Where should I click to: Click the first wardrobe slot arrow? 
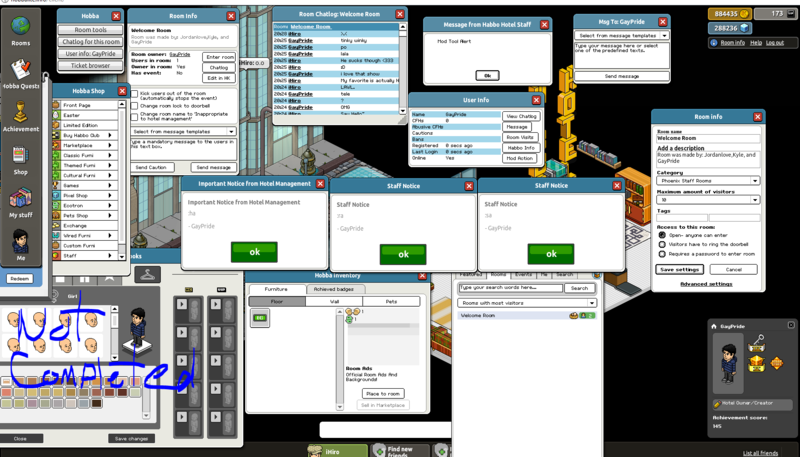(182, 304)
